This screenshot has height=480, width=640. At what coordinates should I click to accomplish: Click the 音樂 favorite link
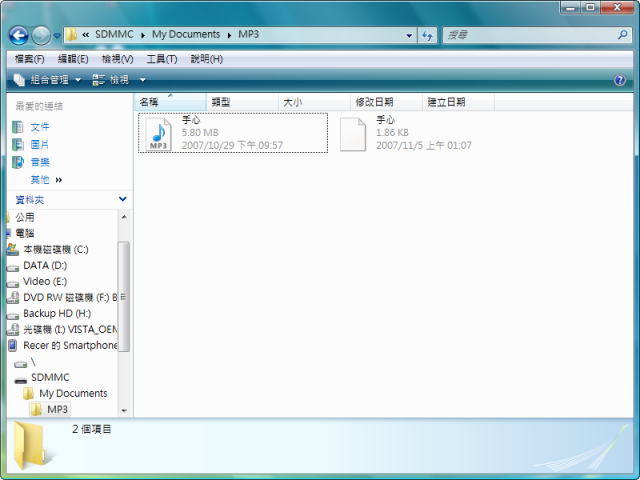click(40, 162)
